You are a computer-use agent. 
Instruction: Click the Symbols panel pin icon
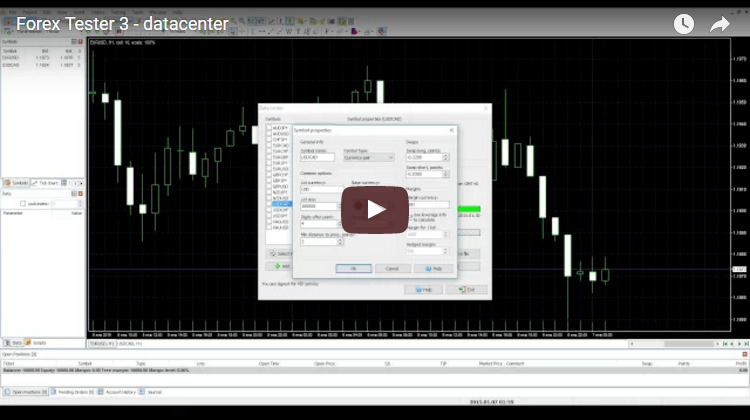74,42
